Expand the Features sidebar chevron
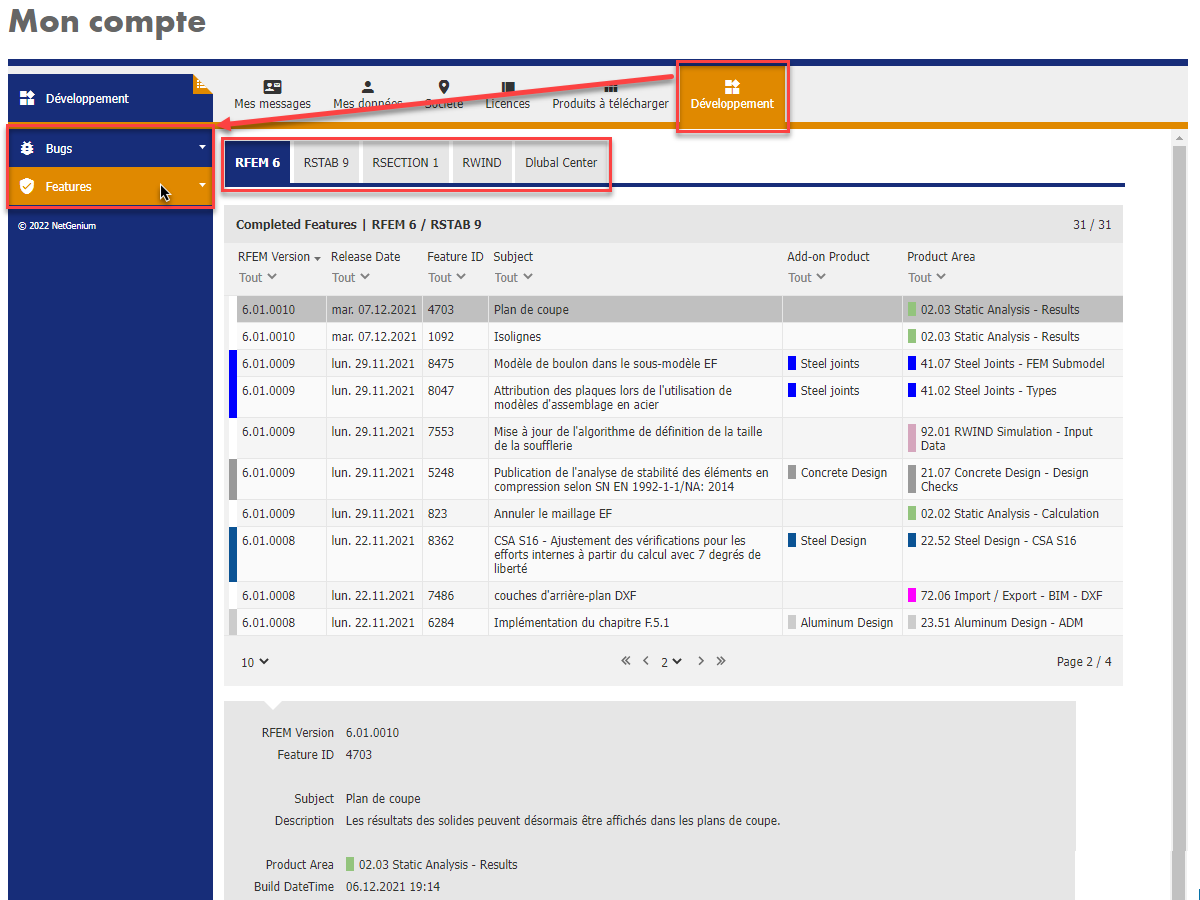The image size is (1200, 900). [202, 186]
